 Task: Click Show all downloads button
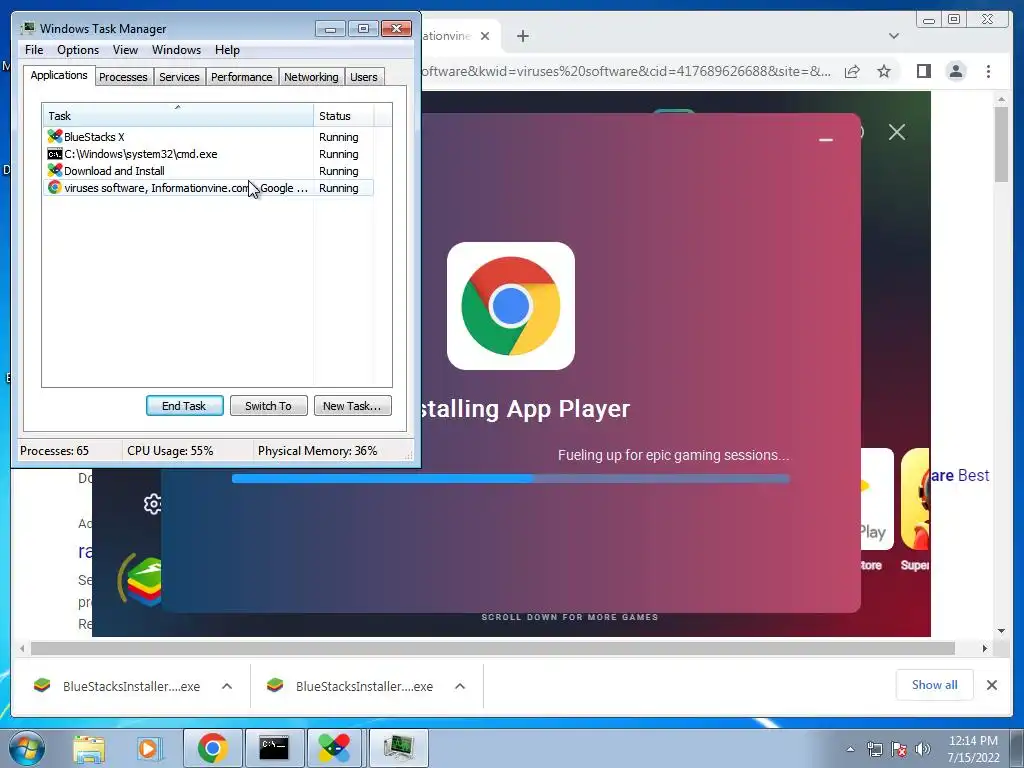pyautogui.click(x=935, y=685)
